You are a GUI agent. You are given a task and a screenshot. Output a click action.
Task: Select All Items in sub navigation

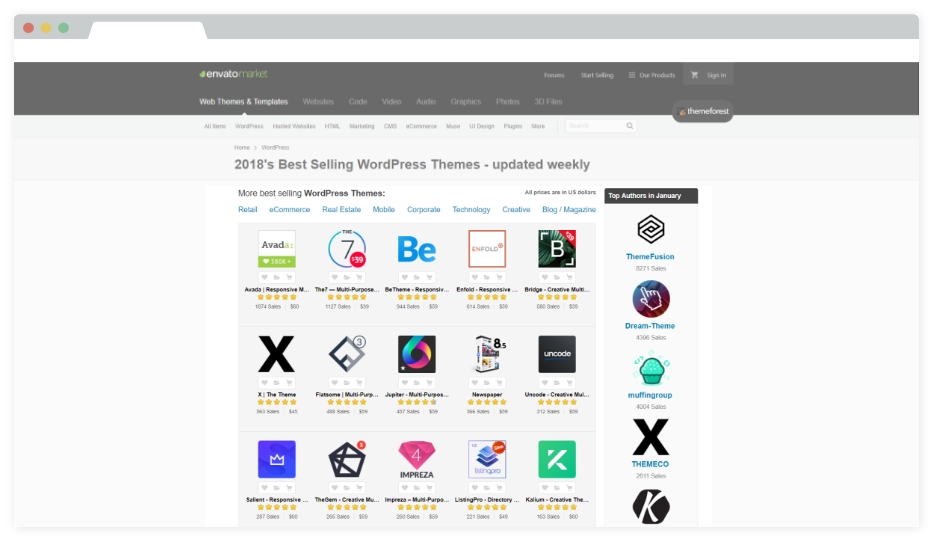[215, 126]
